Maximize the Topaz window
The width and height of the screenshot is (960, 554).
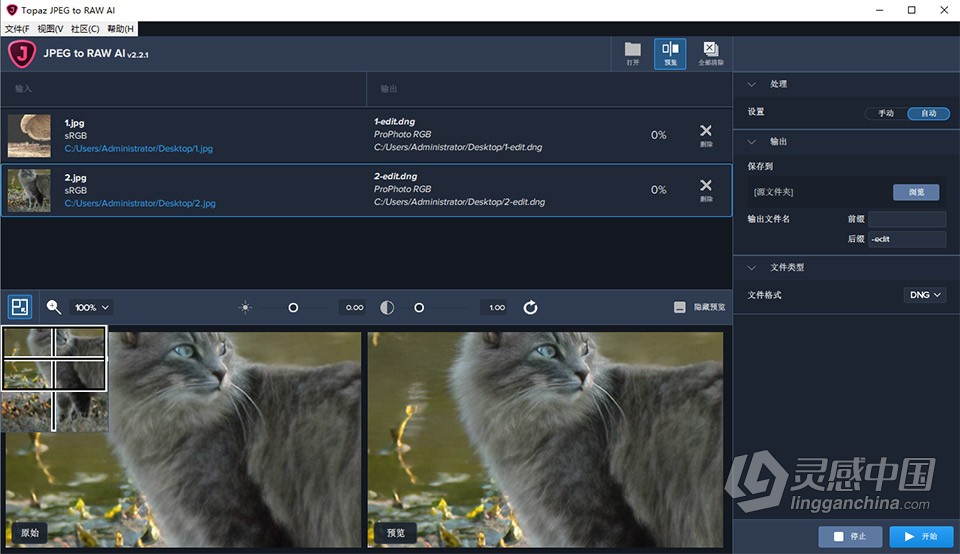pos(912,10)
